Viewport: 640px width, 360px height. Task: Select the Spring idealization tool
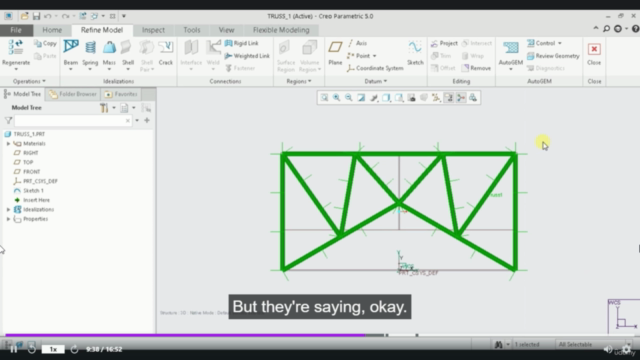click(90, 53)
